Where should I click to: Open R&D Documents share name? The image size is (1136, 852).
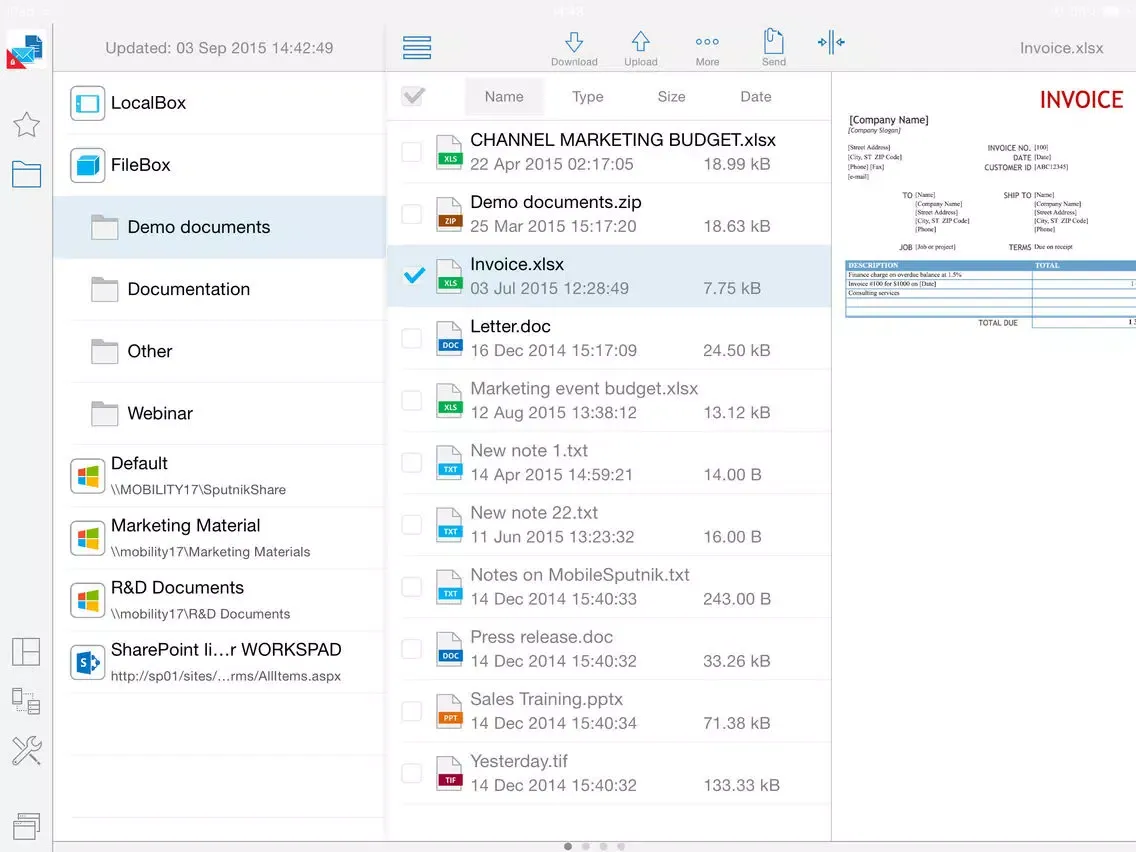[178, 588]
